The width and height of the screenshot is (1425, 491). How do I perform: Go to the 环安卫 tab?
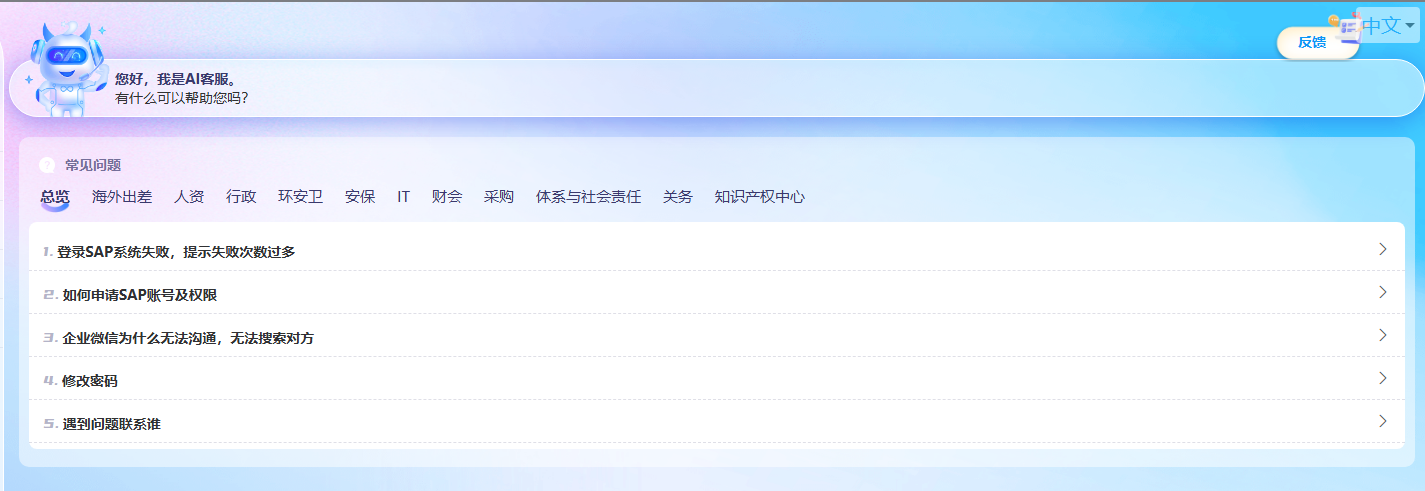[300, 197]
